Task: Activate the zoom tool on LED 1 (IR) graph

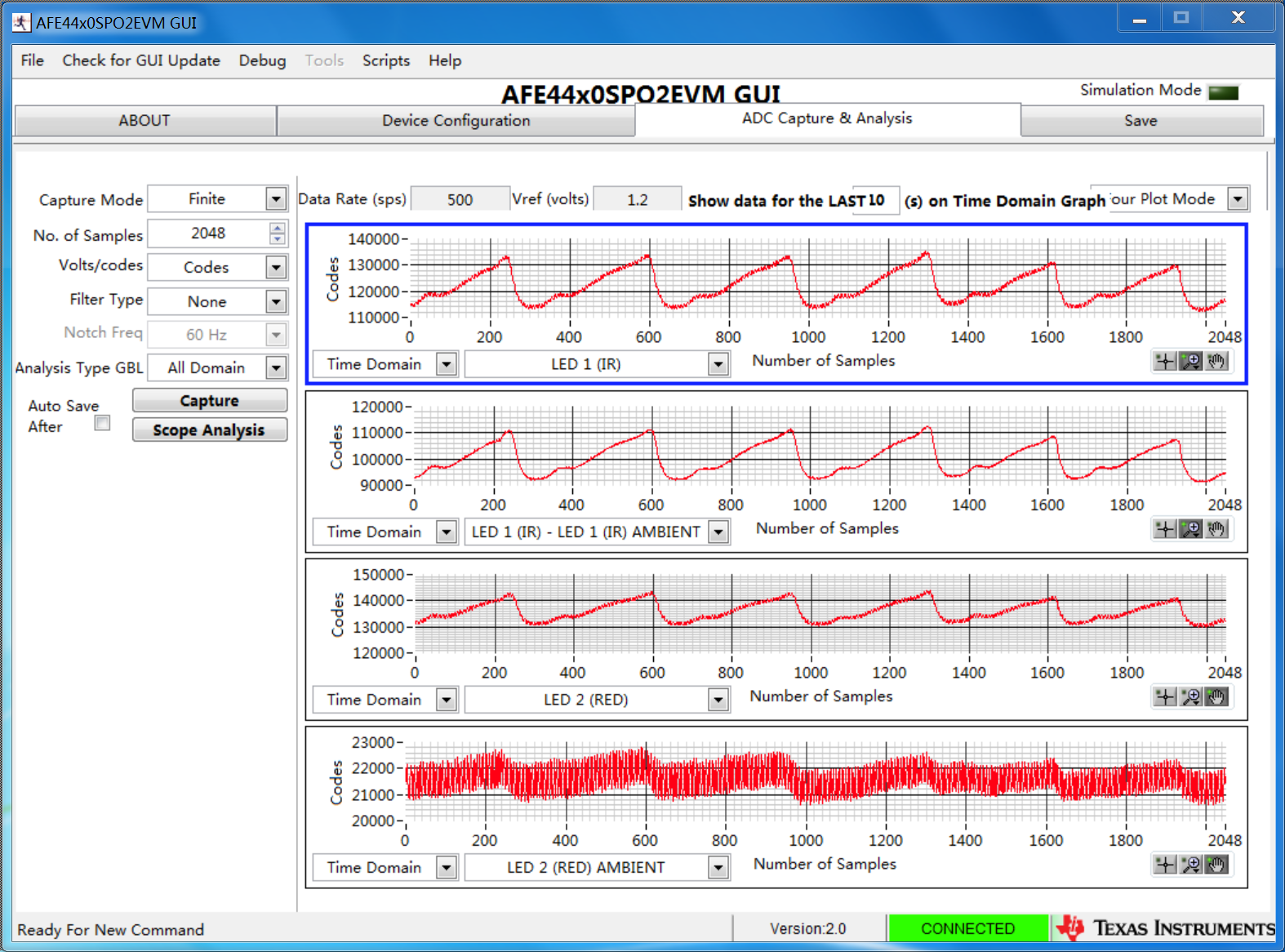Action: pyautogui.click(x=1191, y=361)
